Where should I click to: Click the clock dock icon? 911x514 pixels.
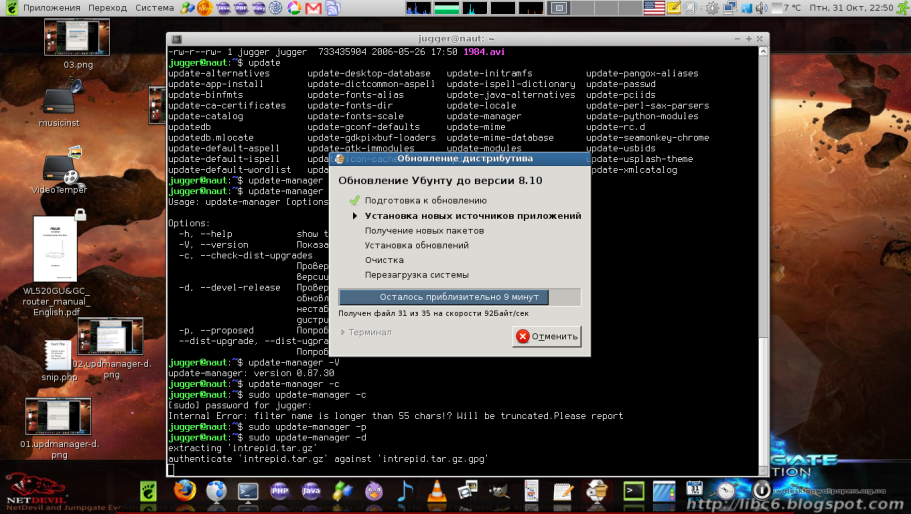726,491
